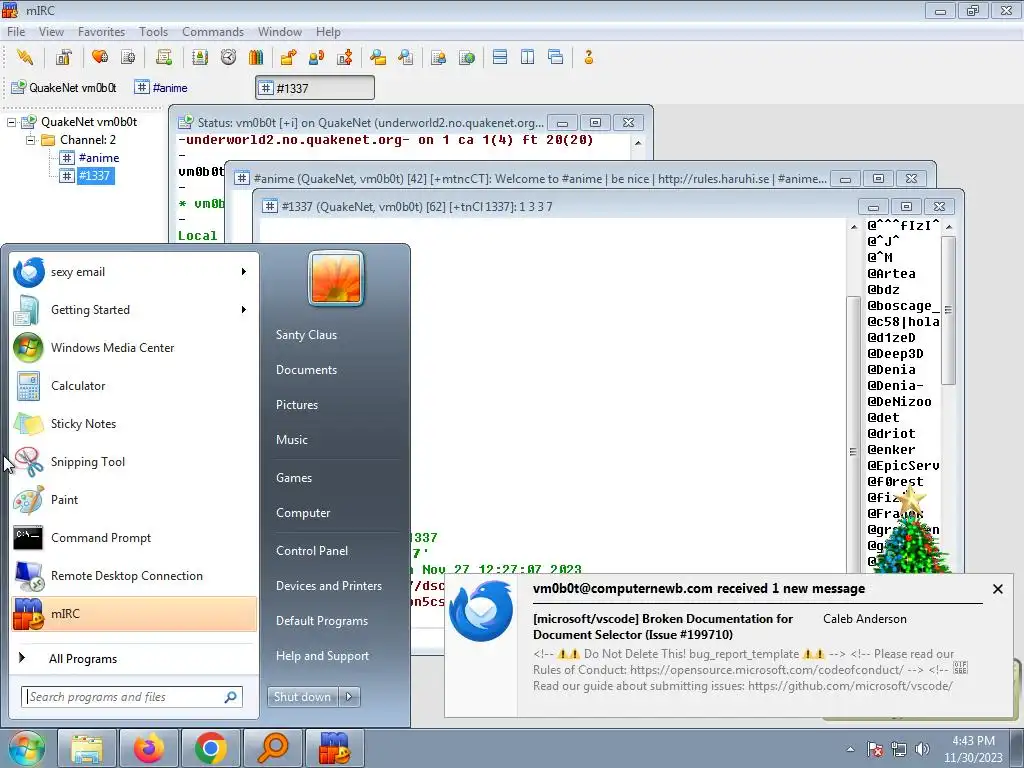Switch to #anime in the switchbar
Screen dimensions: 1024x768
162,88
